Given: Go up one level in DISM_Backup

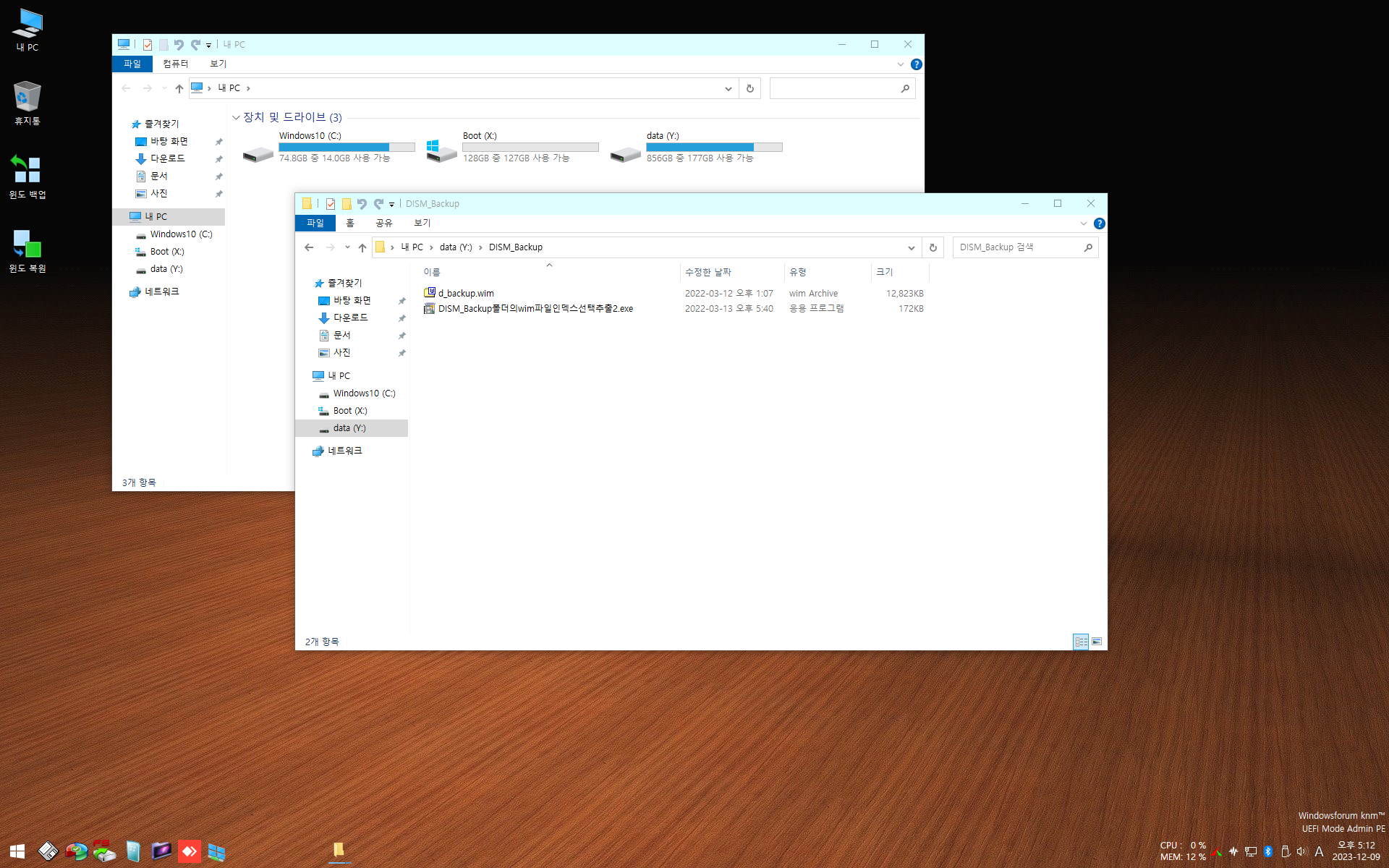Looking at the screenshot, I should coord(362,247).
